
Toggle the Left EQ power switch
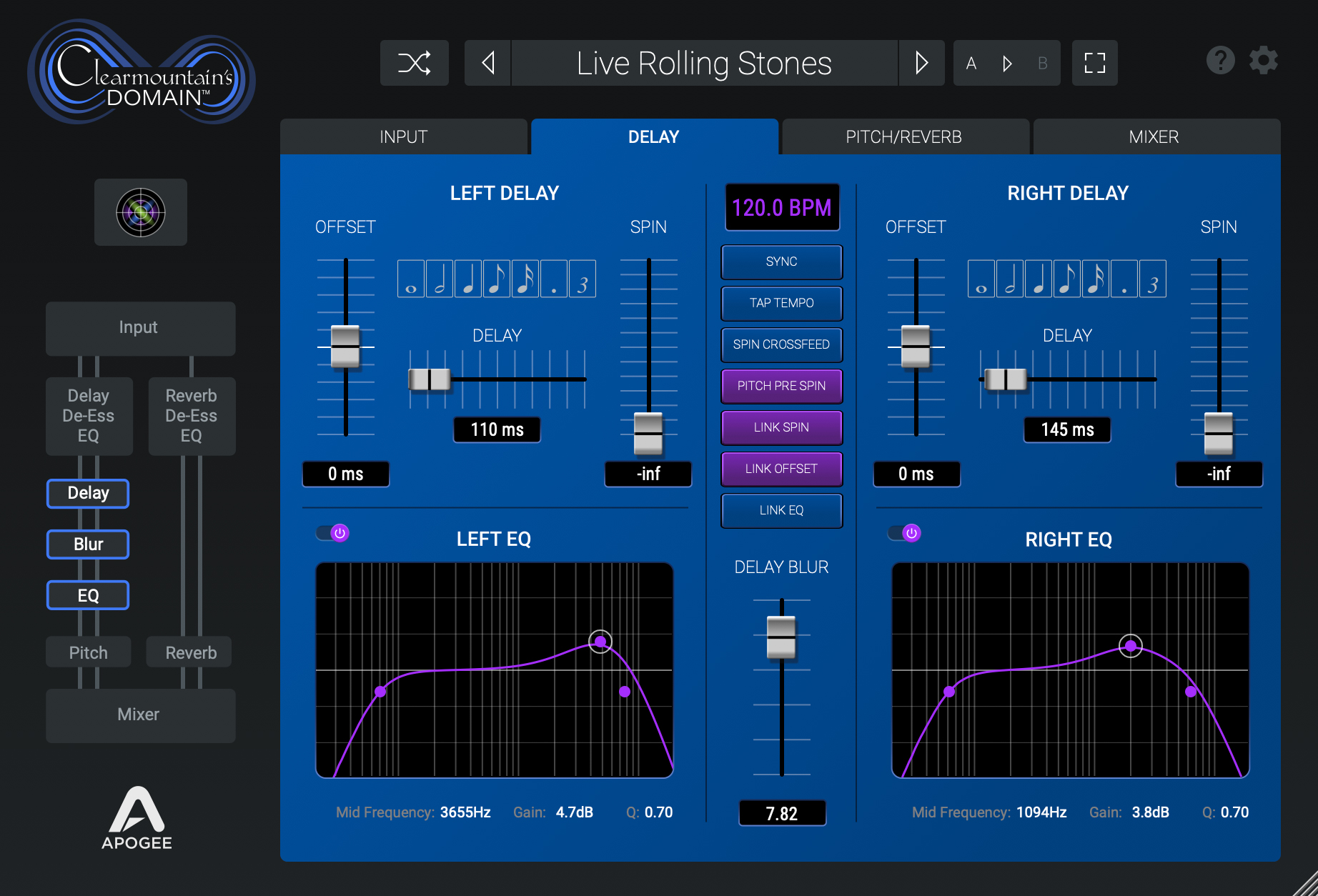click(x=332, y=532)
